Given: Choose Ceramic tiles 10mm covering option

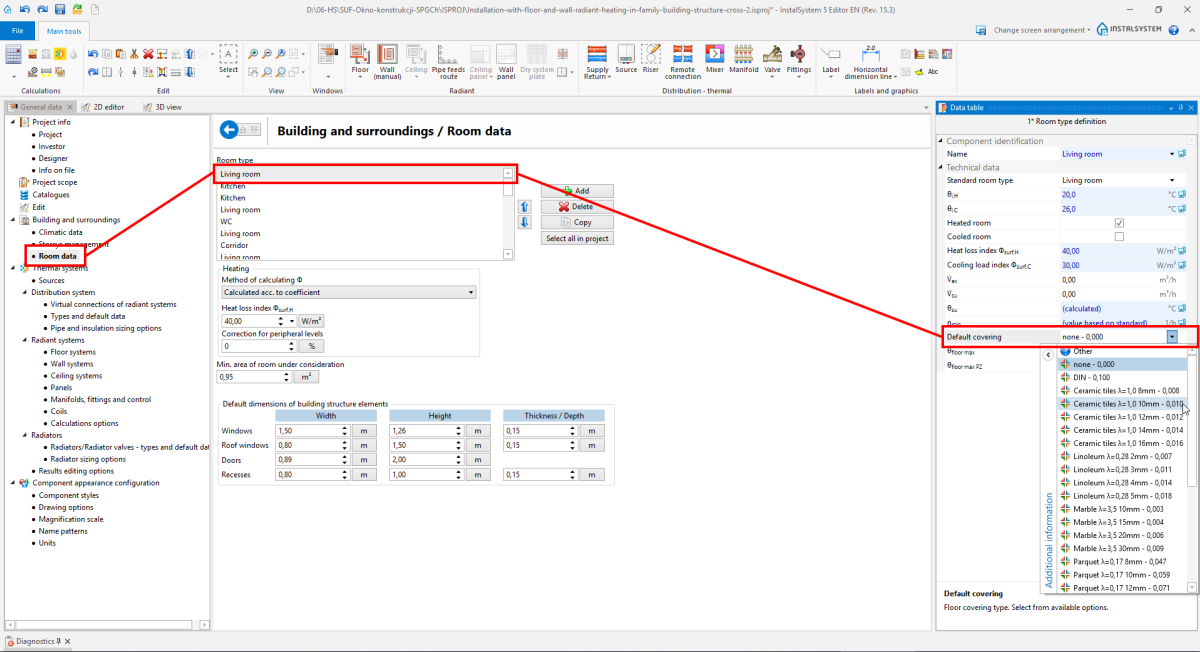Looking at the screenshot, I should [x=1121, y=404].
